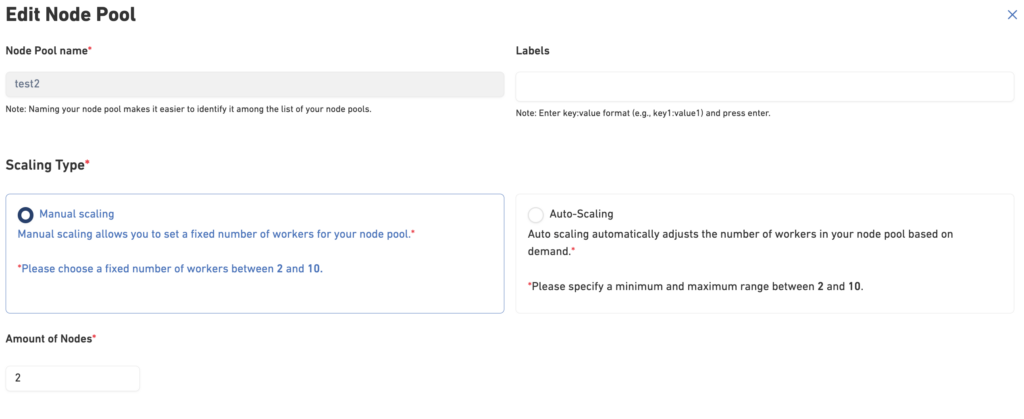Close the Edit Node Pool dialog
1024x419 pixels.
pos(1010,15)
